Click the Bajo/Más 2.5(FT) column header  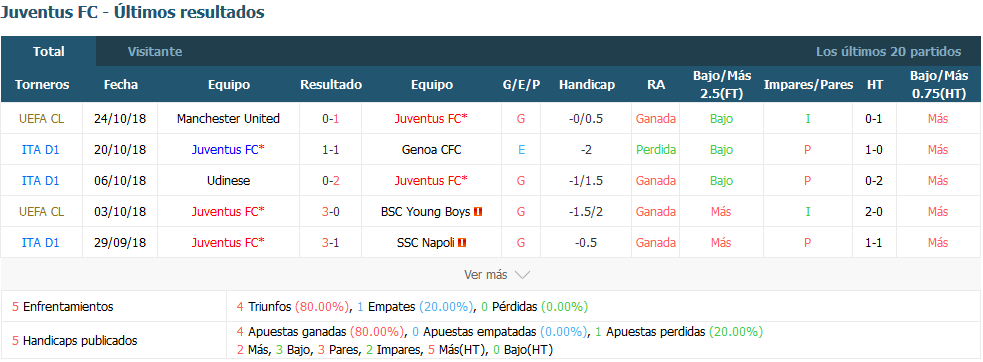click(722, 84)
